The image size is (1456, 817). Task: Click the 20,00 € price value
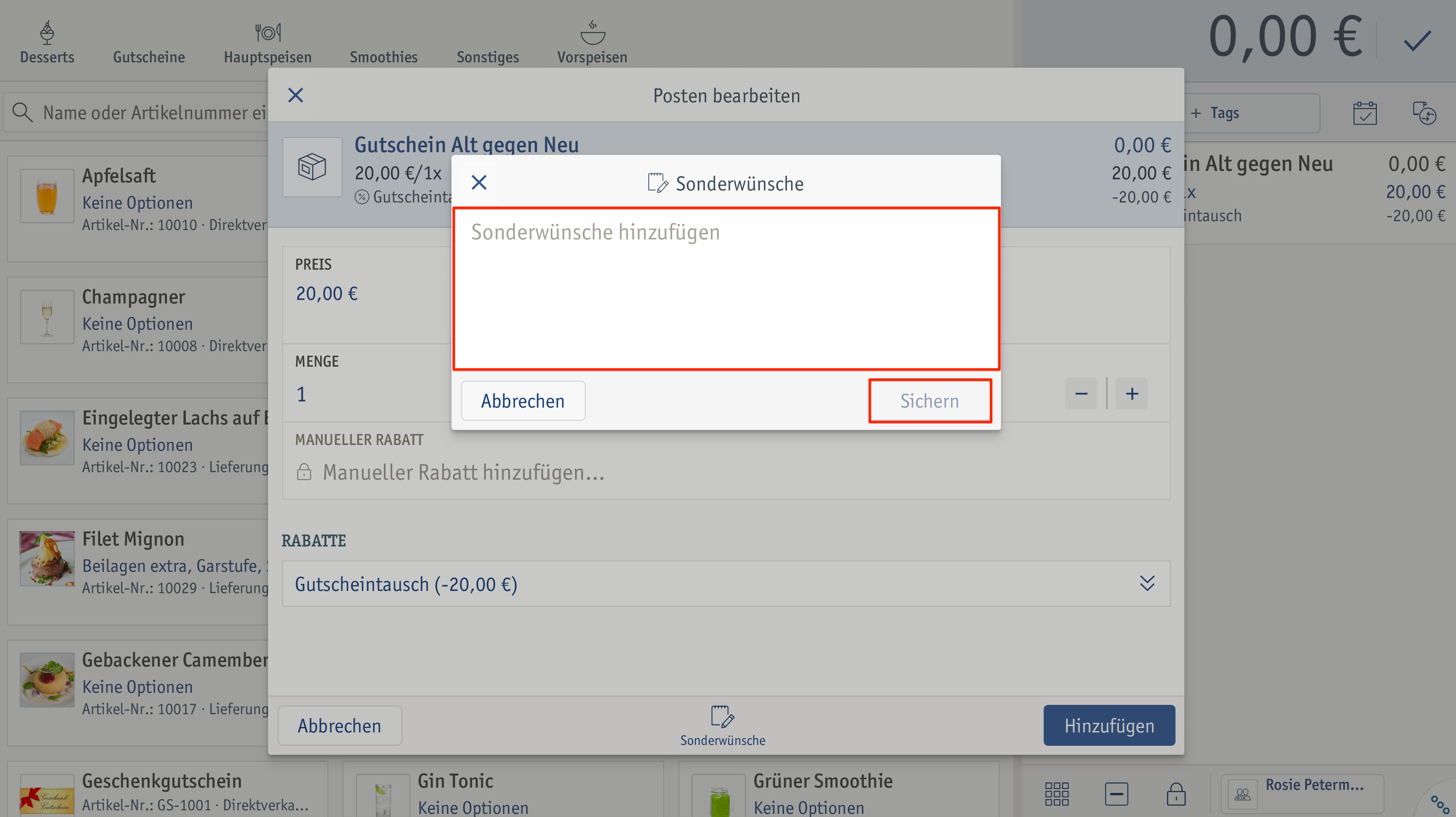327,294
